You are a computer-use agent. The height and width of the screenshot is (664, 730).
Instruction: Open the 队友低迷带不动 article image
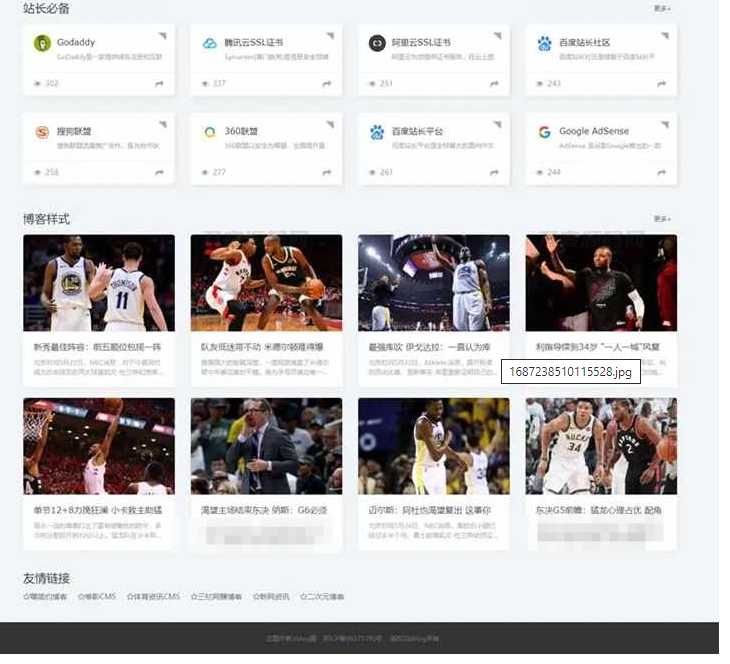266,283
